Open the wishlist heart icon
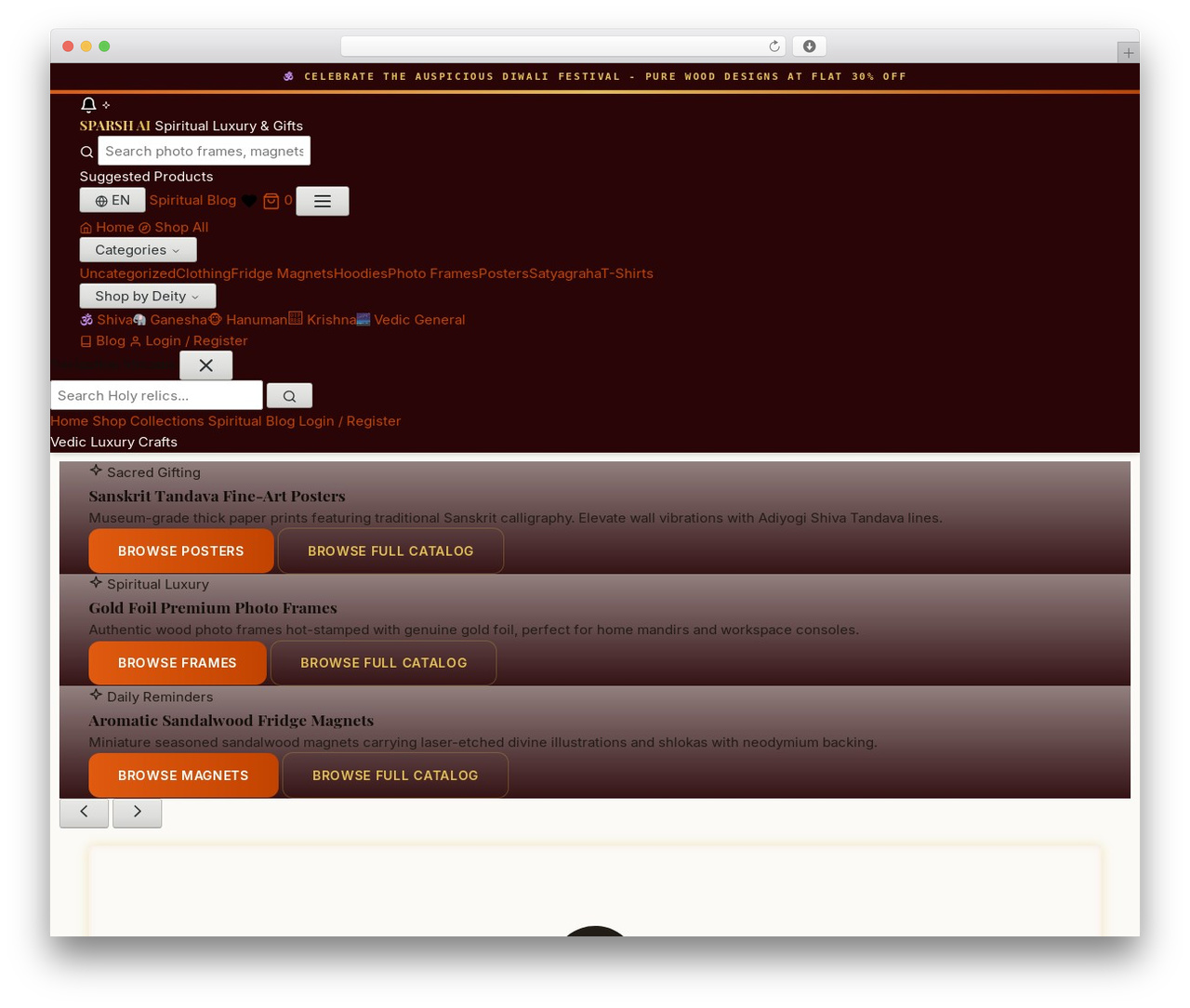 (249, 201)
